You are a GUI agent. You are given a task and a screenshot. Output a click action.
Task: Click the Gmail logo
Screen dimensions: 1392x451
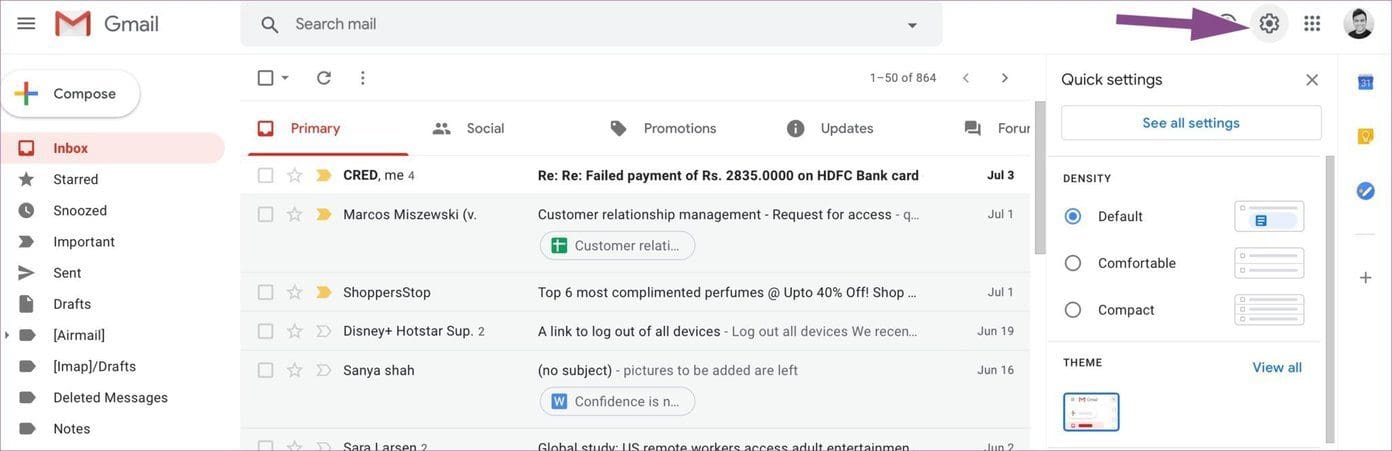pos(107,24)
